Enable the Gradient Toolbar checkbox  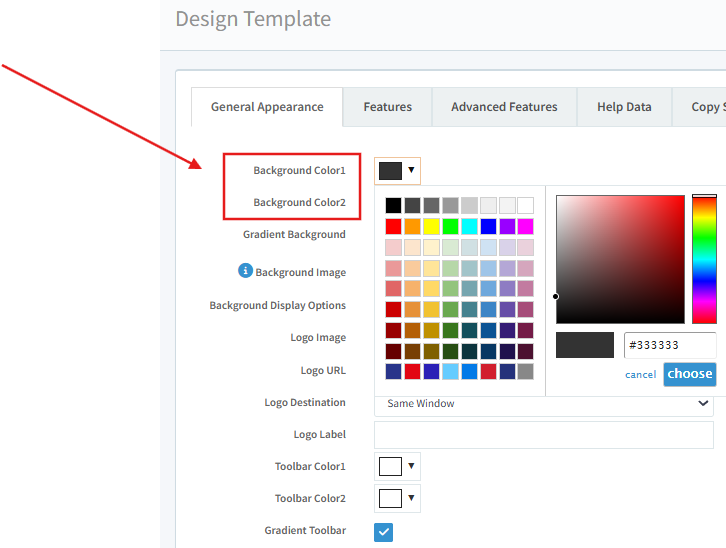click(384, 531)
